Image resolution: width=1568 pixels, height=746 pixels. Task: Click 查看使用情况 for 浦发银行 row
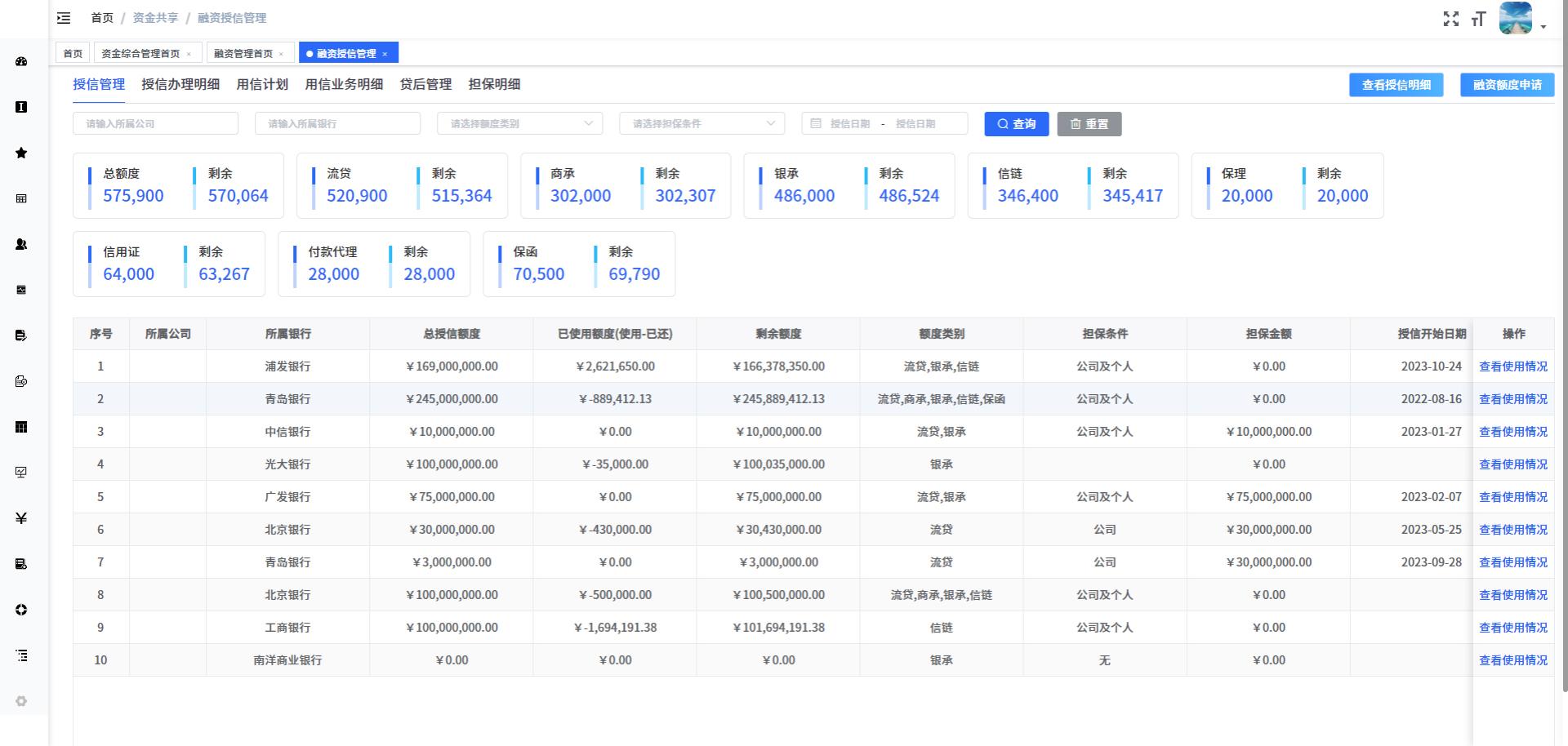(1512, 366)
